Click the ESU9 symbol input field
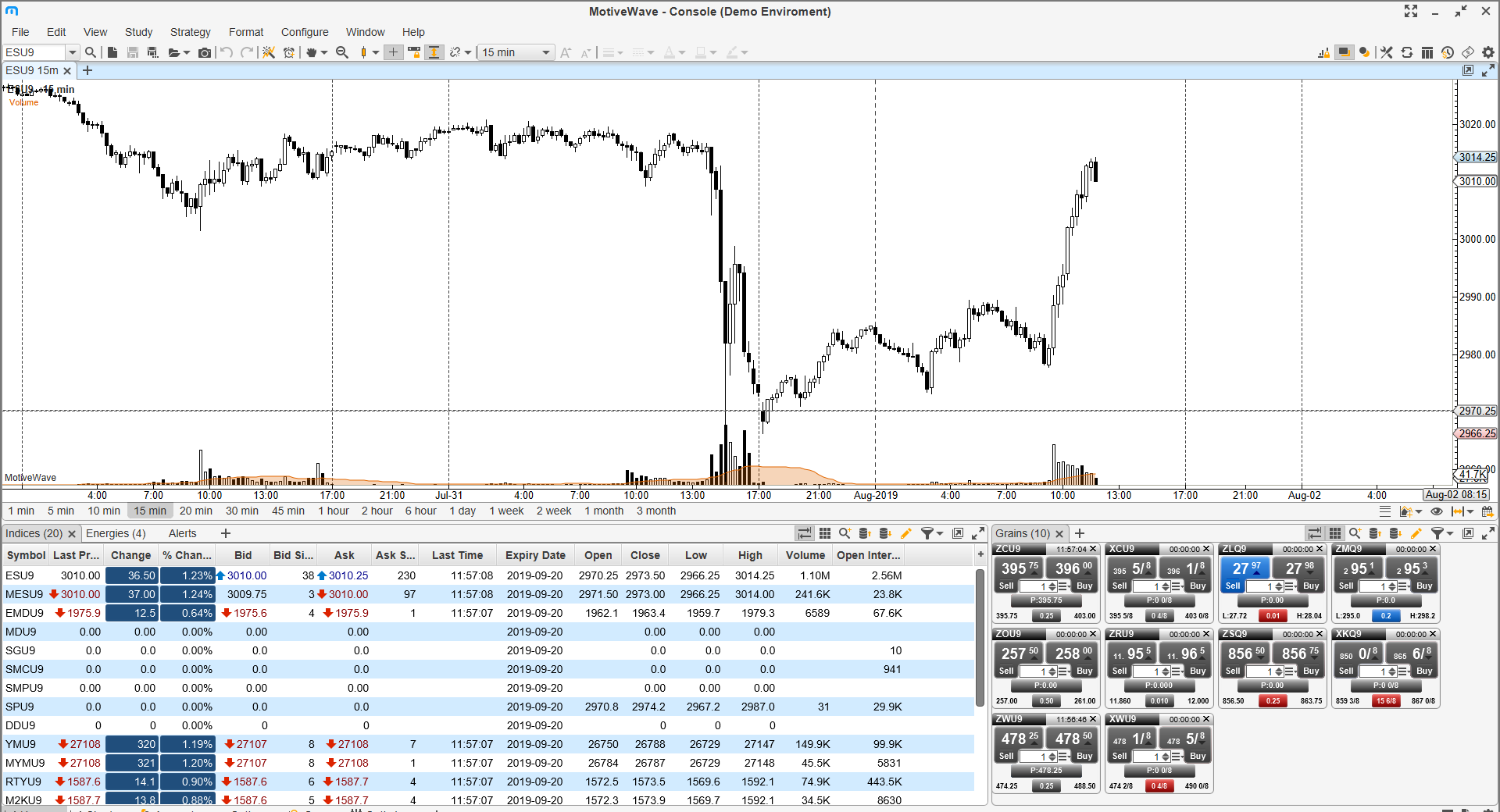Viewport: 1500px width, 812px height. click(x=34, y=52)
